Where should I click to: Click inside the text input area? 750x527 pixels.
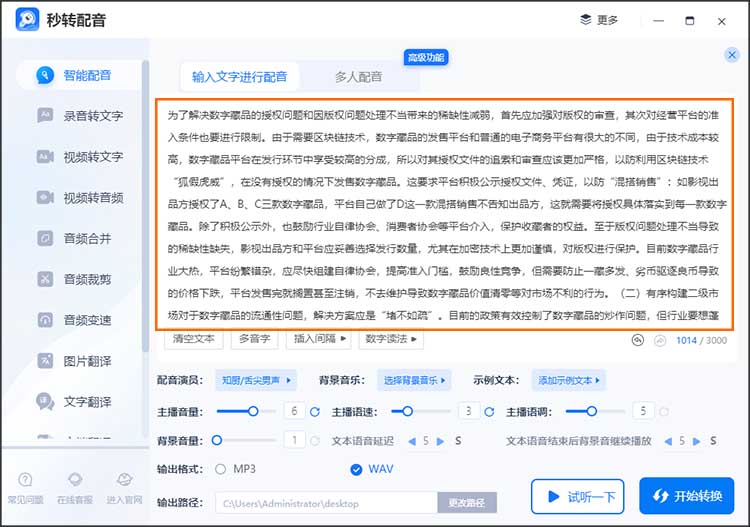tap(444, 214)
